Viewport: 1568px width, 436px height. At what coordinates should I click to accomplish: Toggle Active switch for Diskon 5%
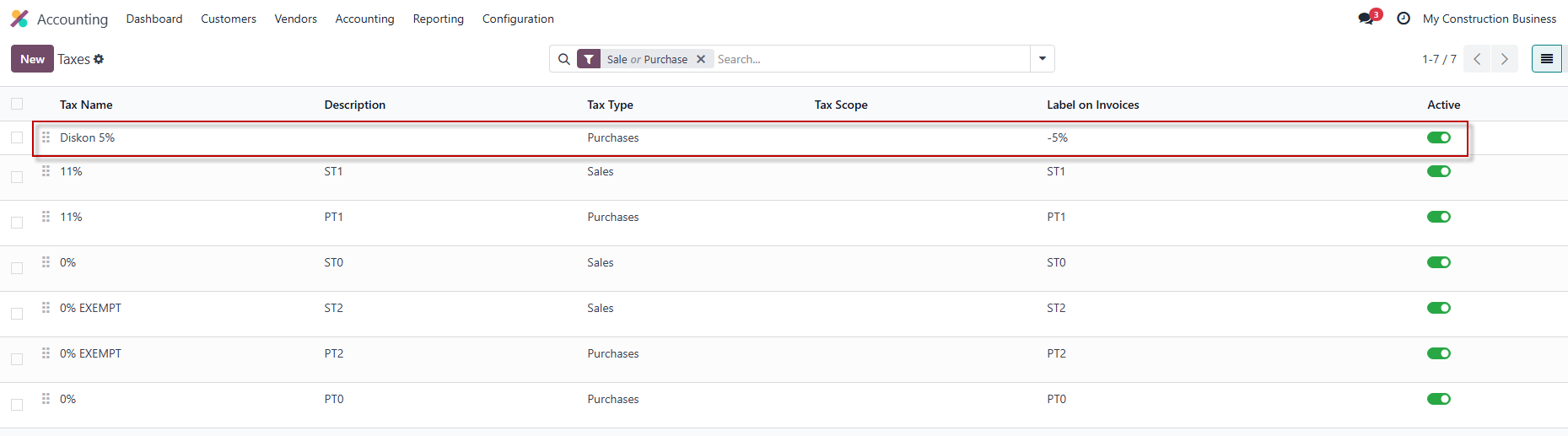tap(1438, 137)
